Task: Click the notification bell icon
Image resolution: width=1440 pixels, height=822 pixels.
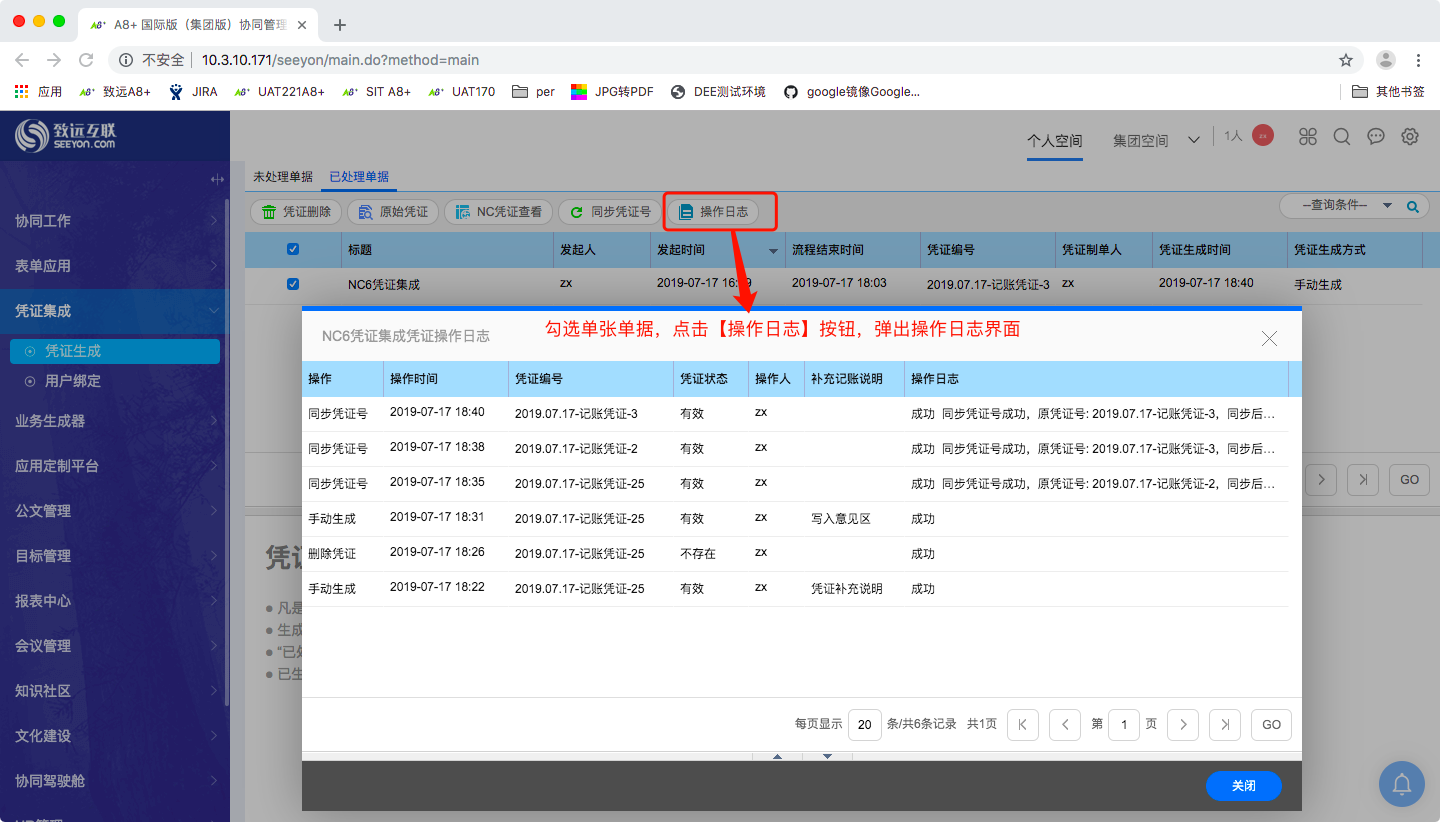Action: click(x=1401, y=784)
